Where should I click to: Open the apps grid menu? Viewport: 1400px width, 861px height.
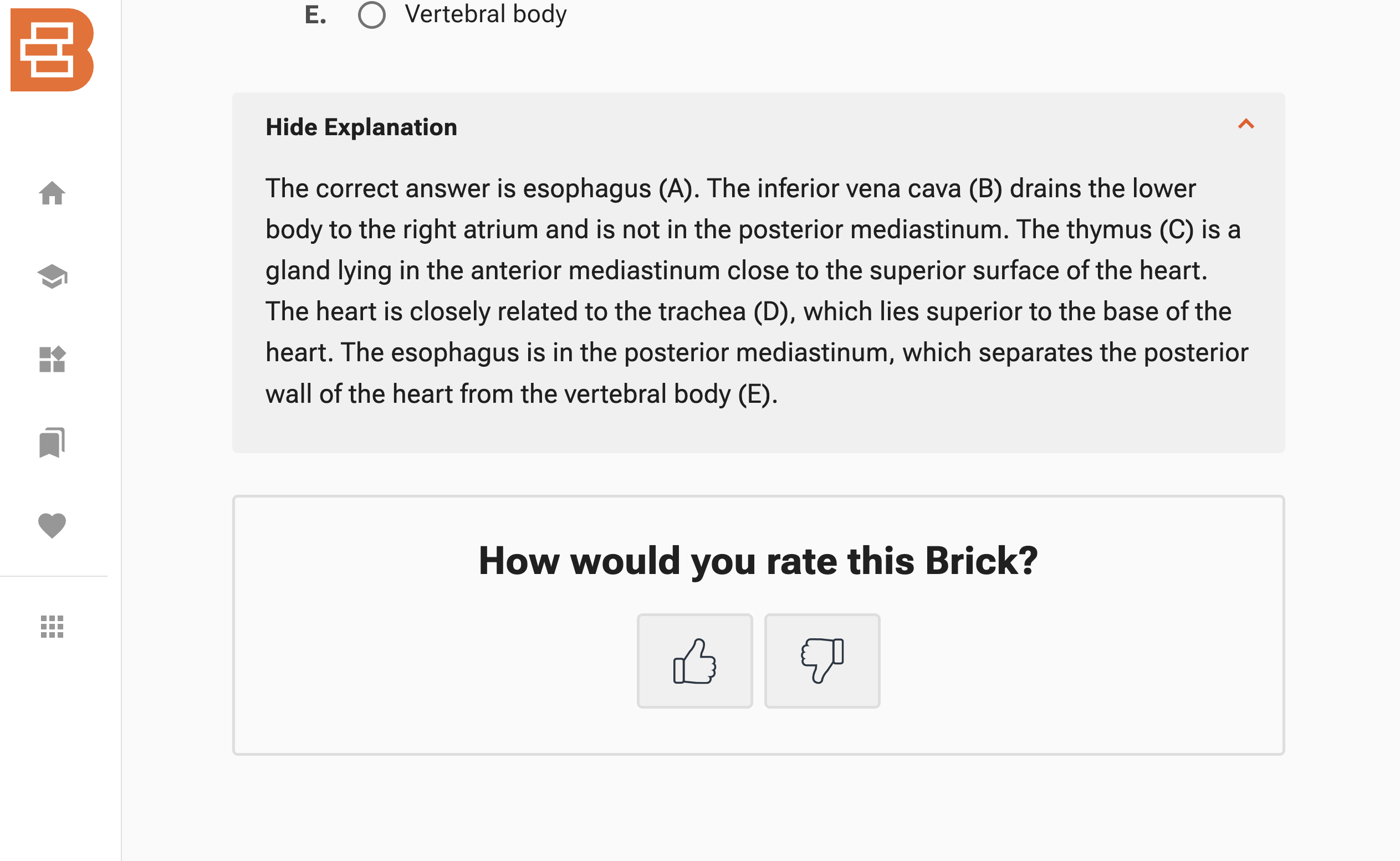click(52, 627)
